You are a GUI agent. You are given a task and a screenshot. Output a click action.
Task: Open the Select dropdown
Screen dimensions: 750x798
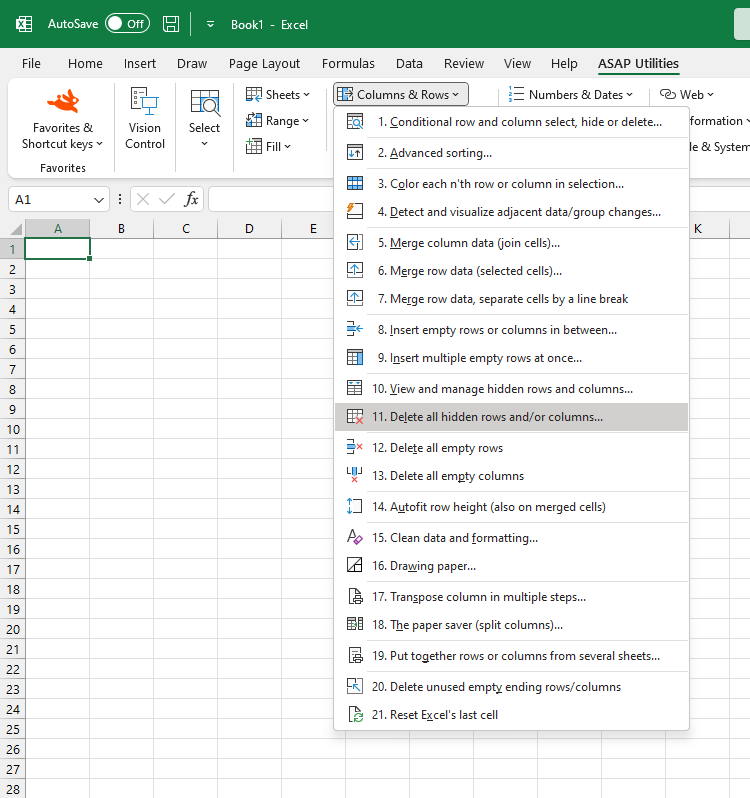click(x=204, y=120)
